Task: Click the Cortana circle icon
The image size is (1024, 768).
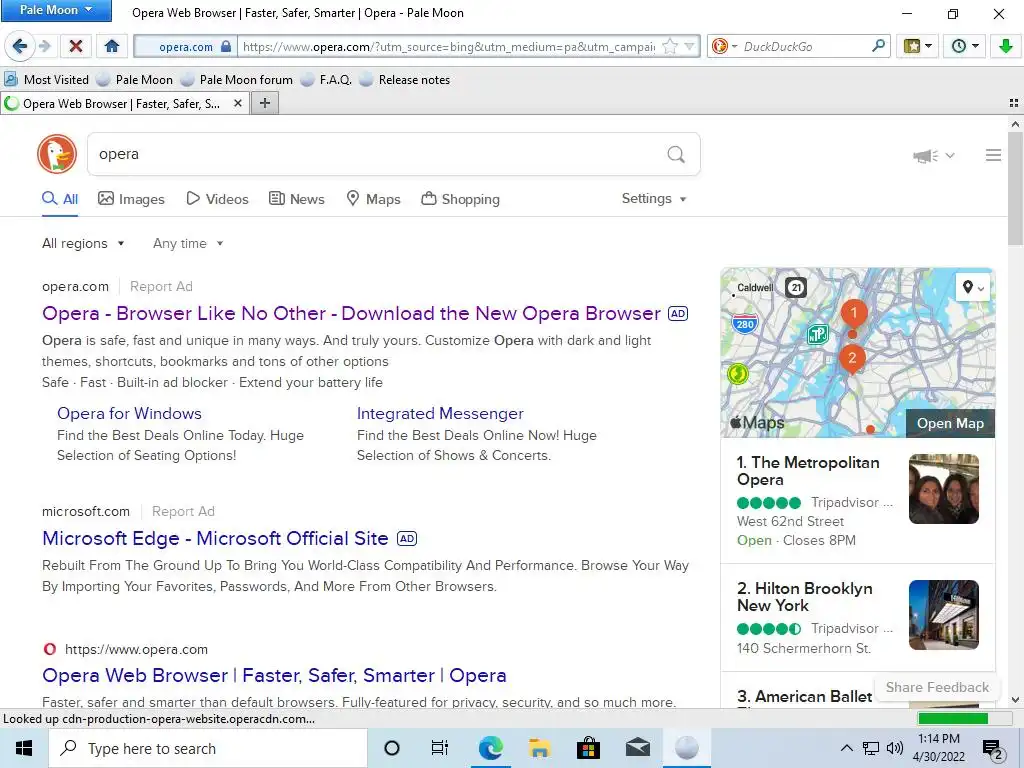Action: pos(391,748)
